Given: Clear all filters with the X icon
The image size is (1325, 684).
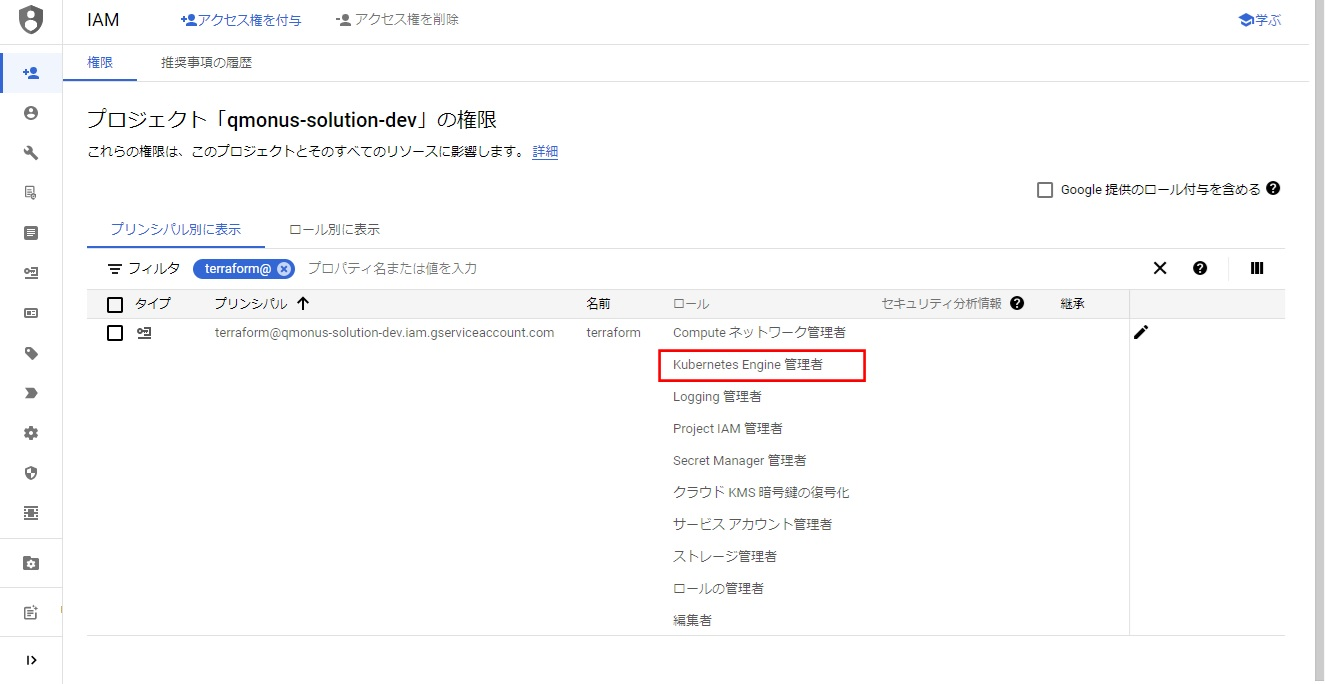Looking at the screenshot, I should tap(1160, 268).
